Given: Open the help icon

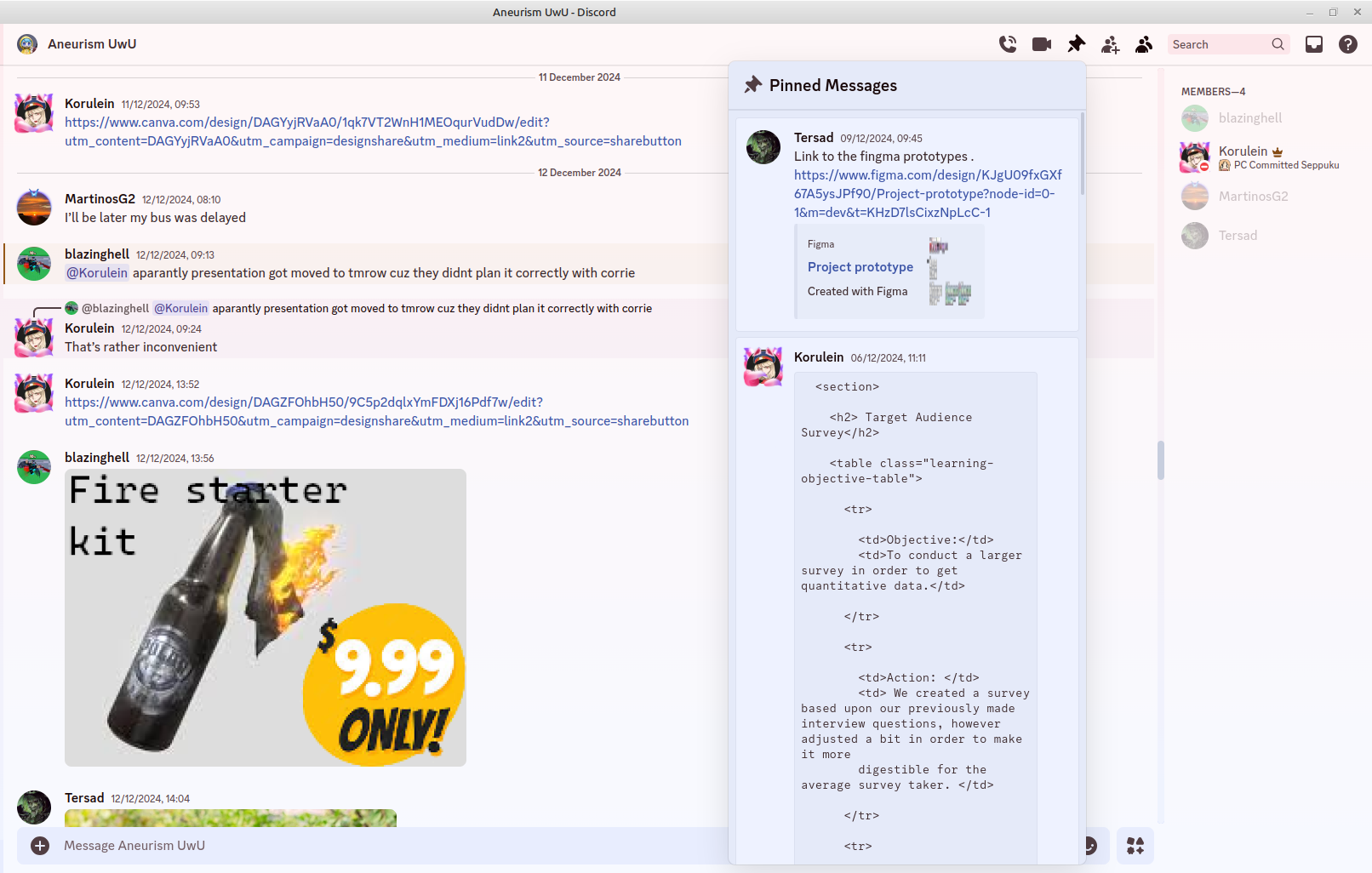Looking at the screenshot, I should point(1348,44).
